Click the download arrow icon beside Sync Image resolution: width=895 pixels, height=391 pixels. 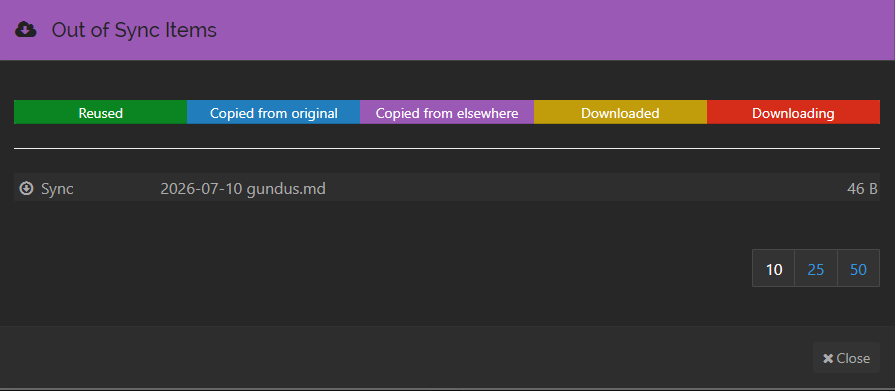coord(26,188)
